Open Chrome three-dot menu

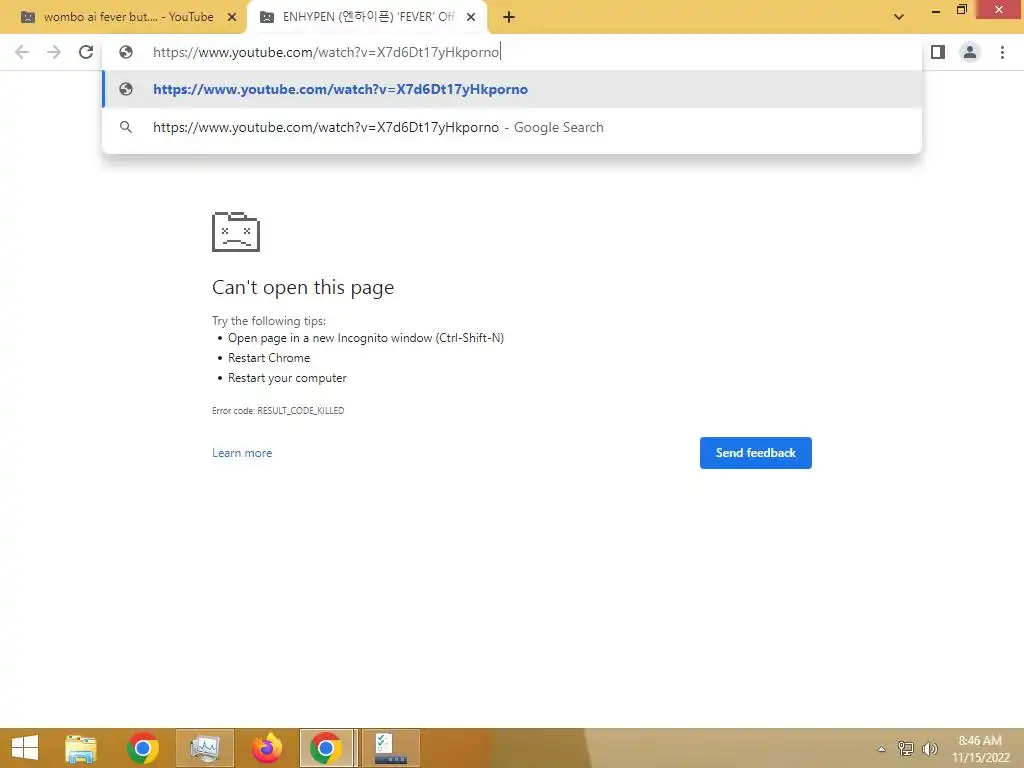point(1002,52)
